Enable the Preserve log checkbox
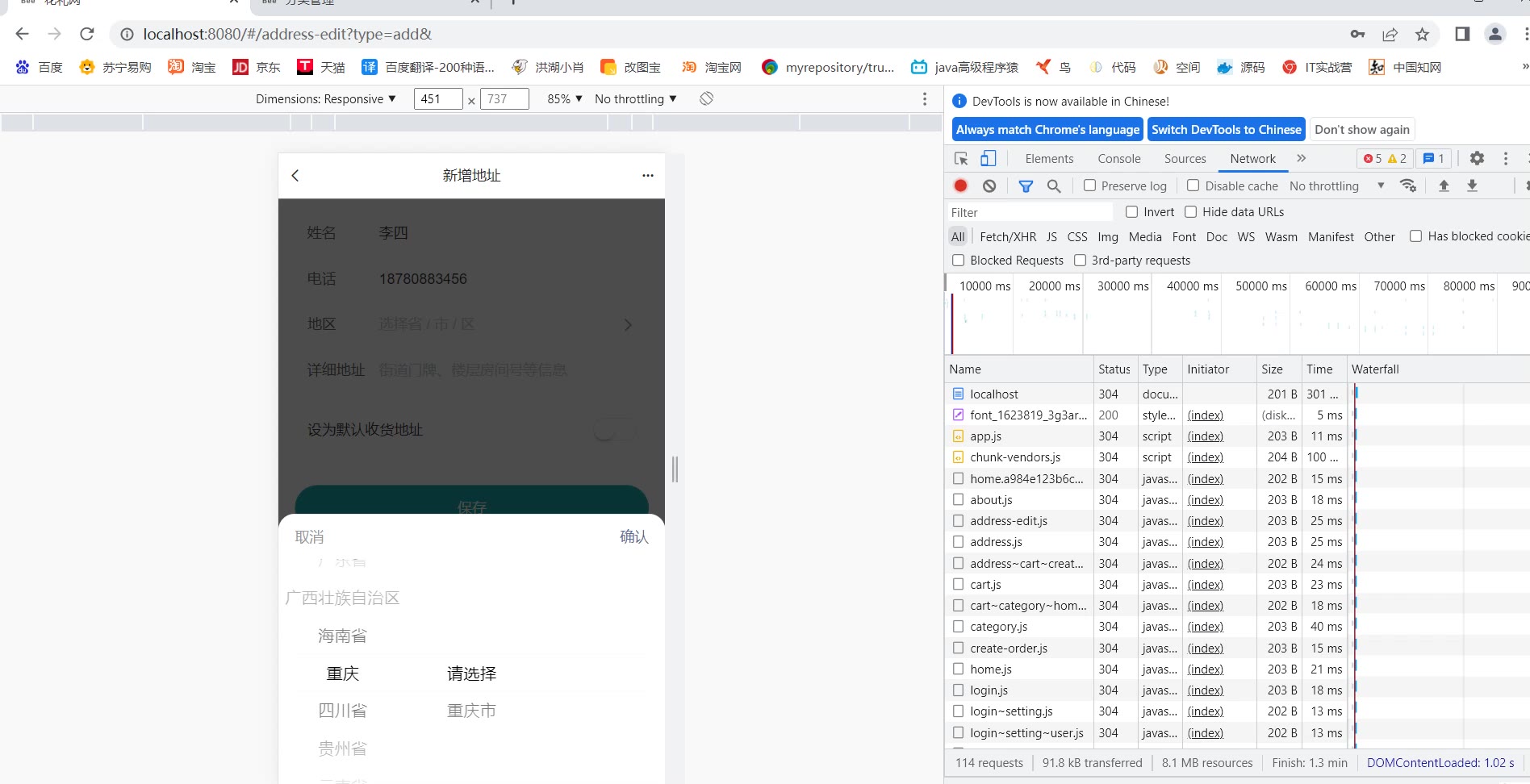 click(1089, 186)
